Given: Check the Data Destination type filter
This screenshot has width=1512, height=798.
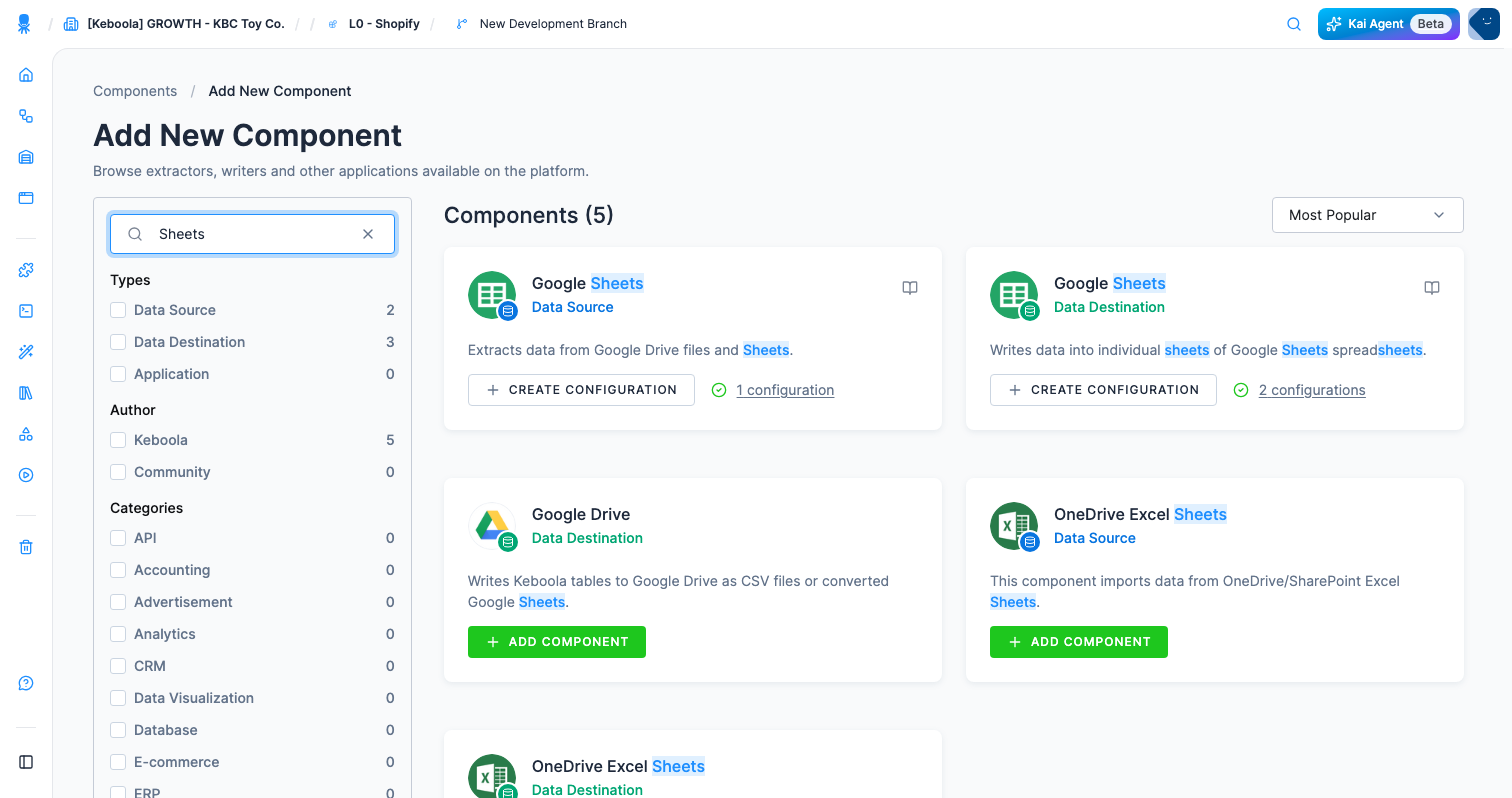Looking at the screenshot, I should tap(118, 342).
